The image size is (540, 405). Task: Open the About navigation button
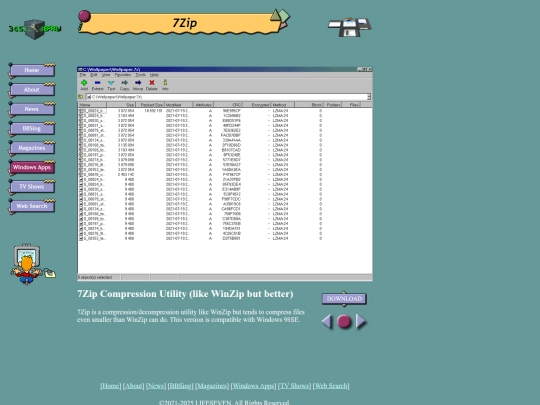(x=32, y=90)
